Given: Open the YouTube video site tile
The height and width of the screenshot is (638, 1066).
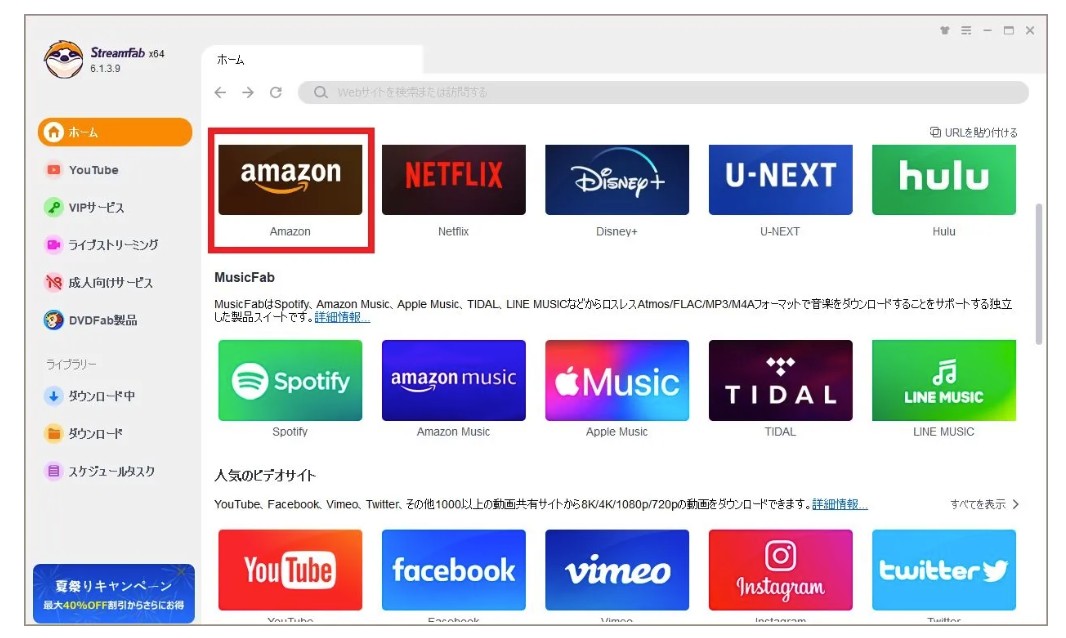Looking at the screenshot, I should tap(290, 570).
